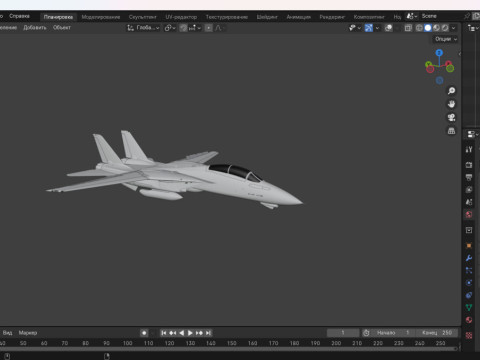Open the Композитинг workspace tab
The width and height of the screenshot is (480, 360).
point(369,17)
